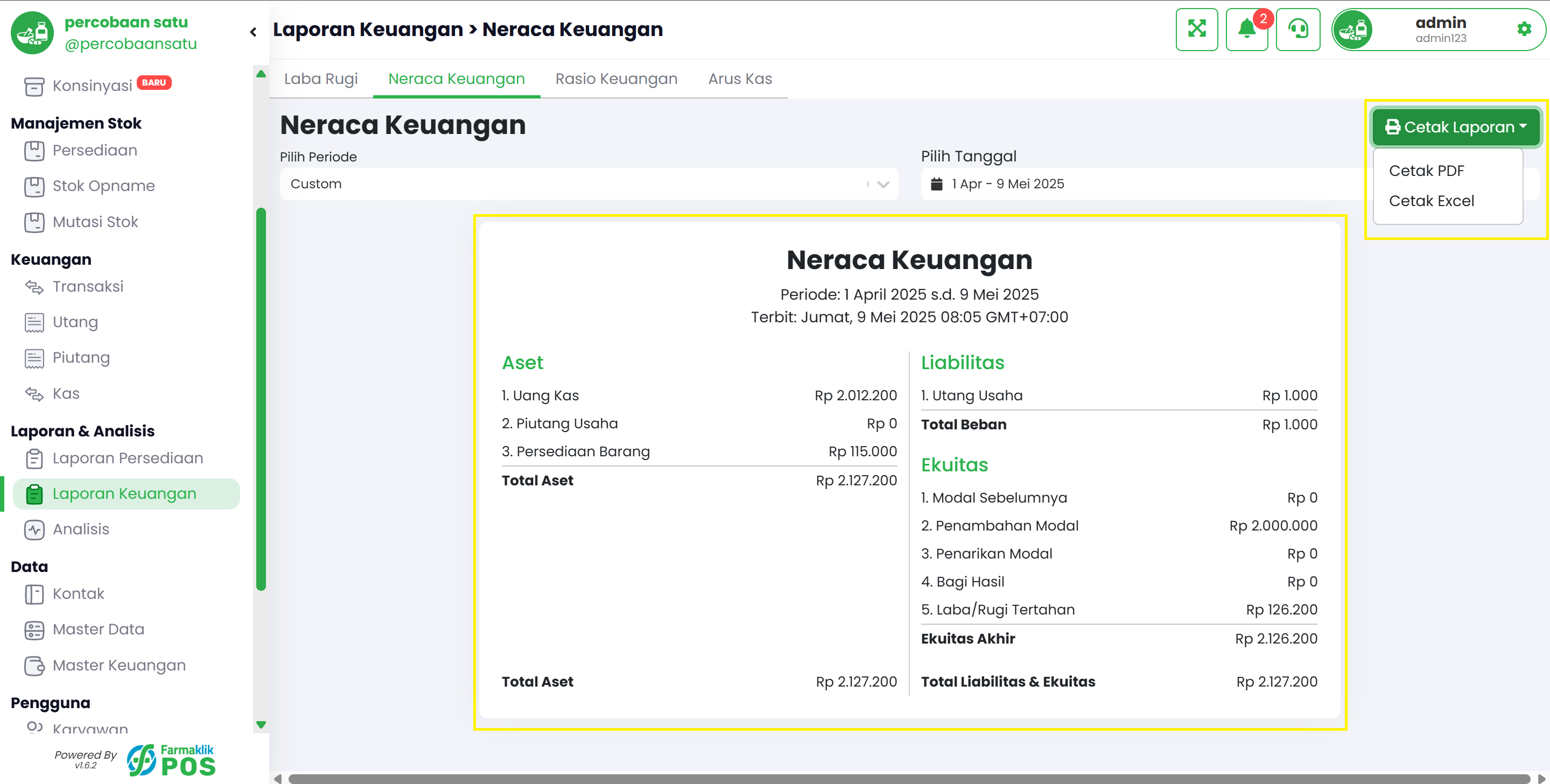The height and width of the screenshot is (784, 1550).
Task: Click the Laba/Rugi Tertahan row label
Action: 997,610
